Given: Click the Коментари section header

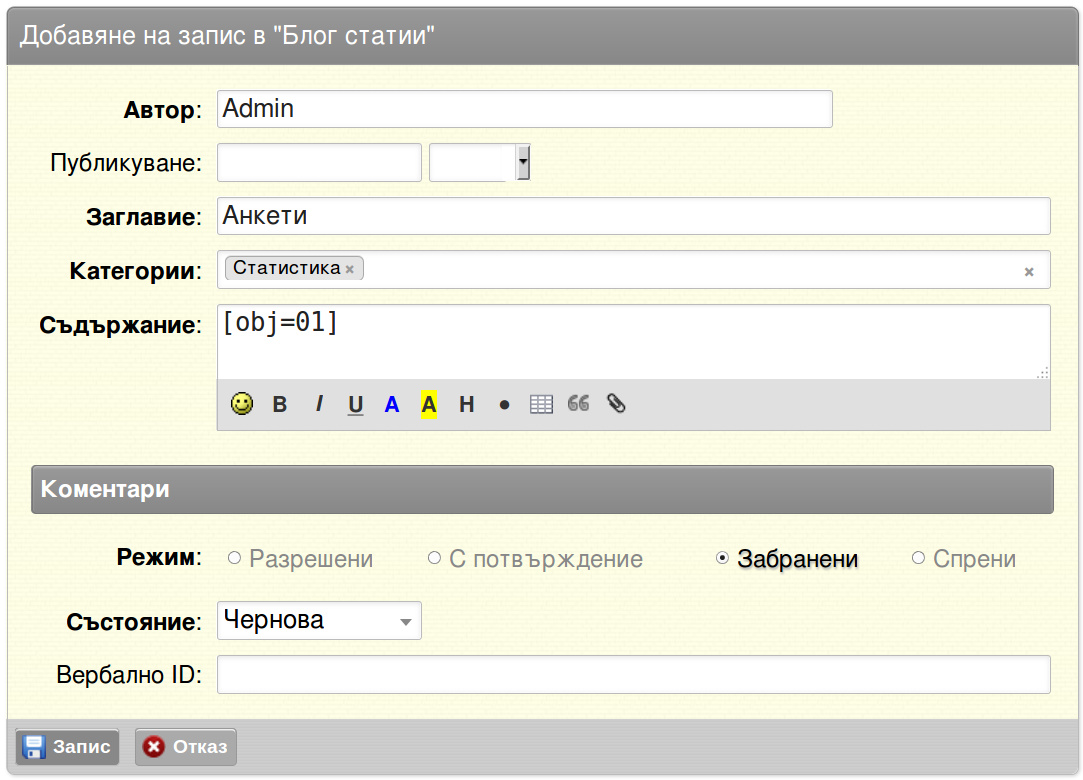Looking at the screenshot, I should (x=542, y=489).
